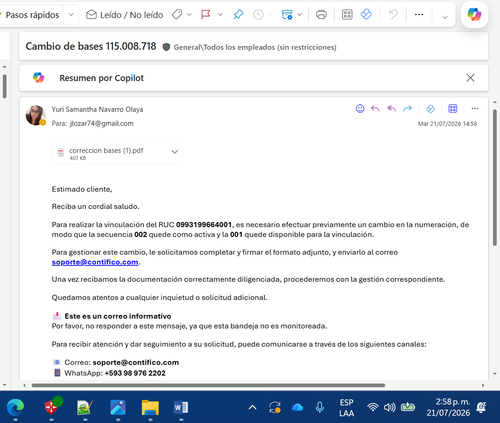This screenshot has height=423, width=500.
Task: React with the emoji smiley icon
Action: point(360,109)
